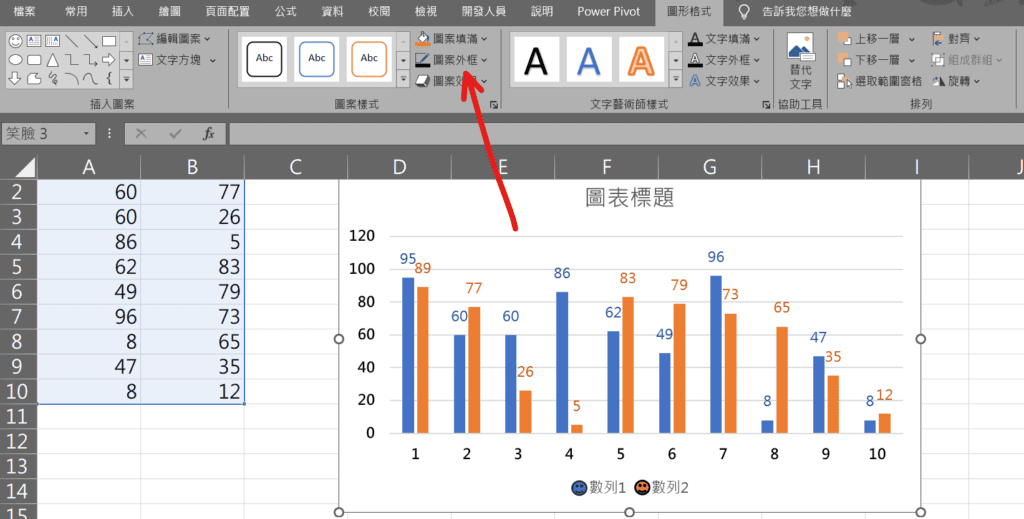The height and width of the screenshot is (519, 1024).
Task: Click the formula bar cancel X icon
Action: pos(141,134)
